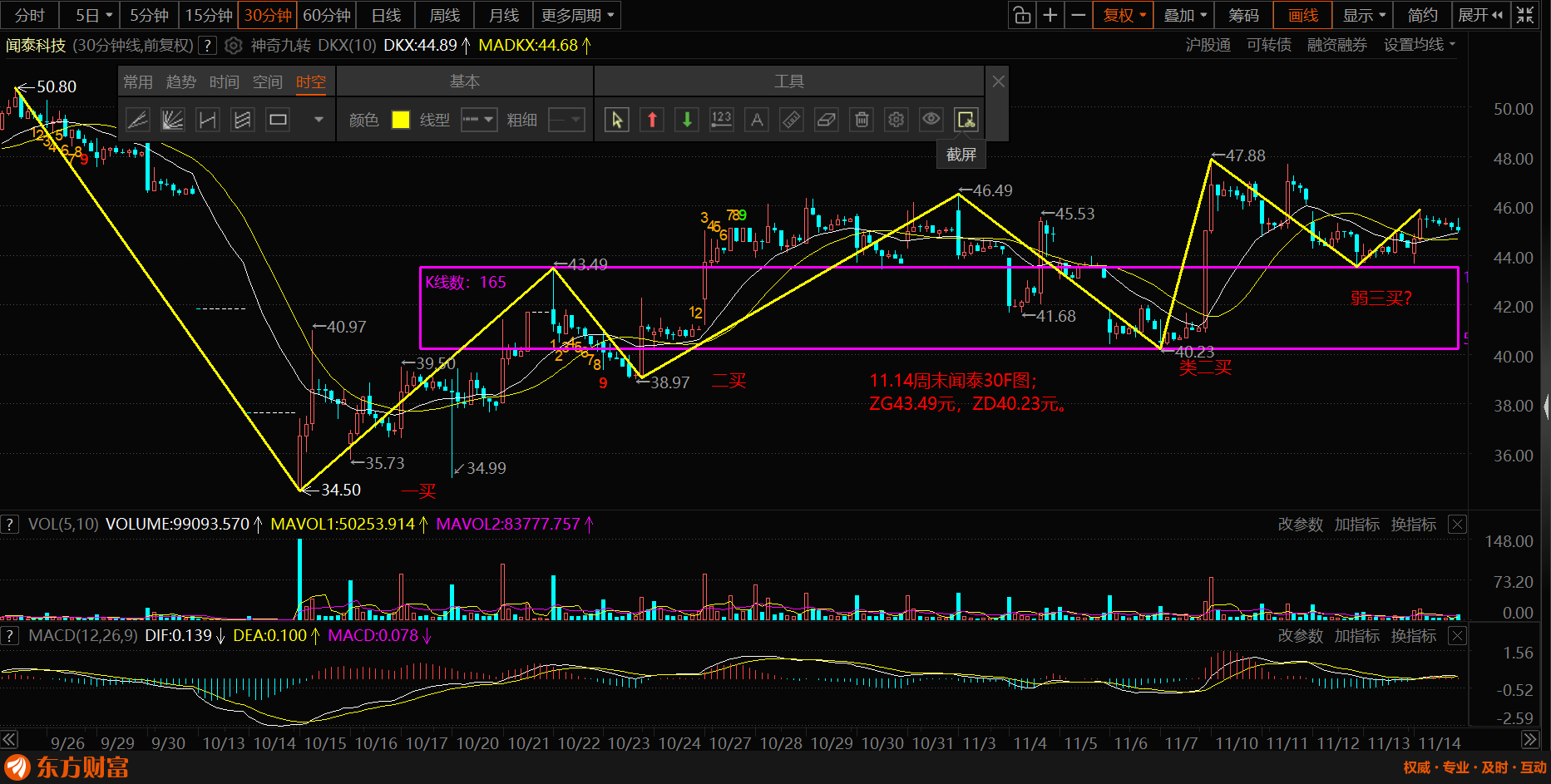Select the fan lines drawing tool

point(172,120)
